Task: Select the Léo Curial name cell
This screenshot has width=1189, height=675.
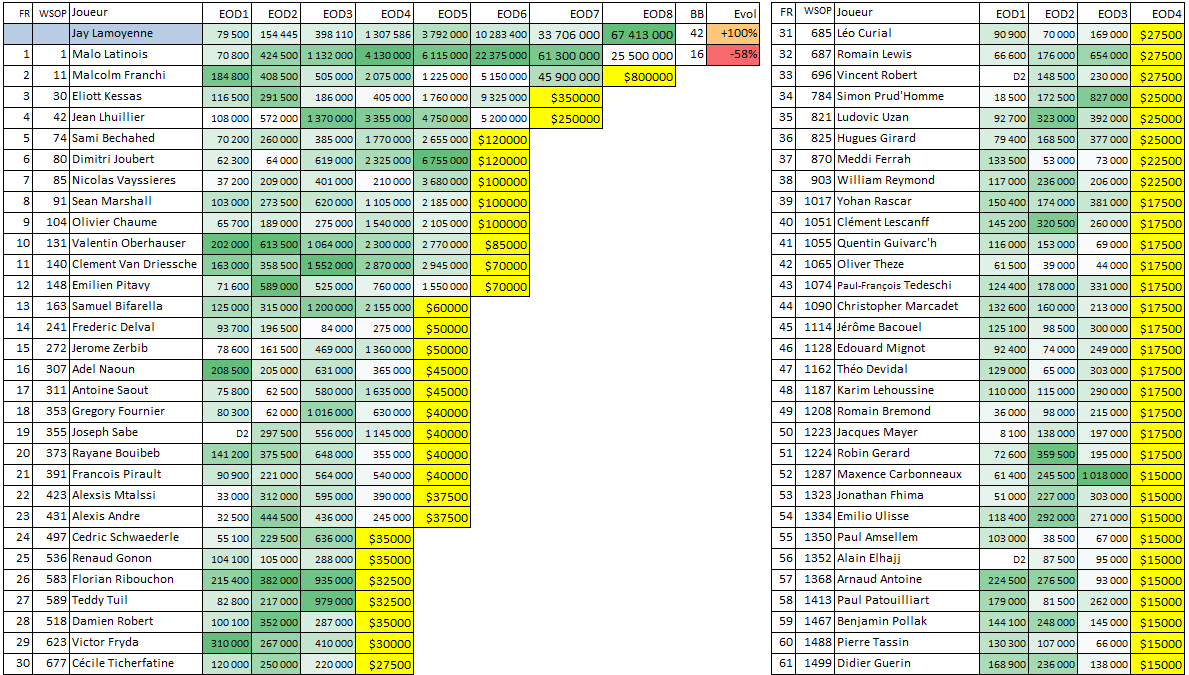Action: pyautogui.click(x=906, y=34)
